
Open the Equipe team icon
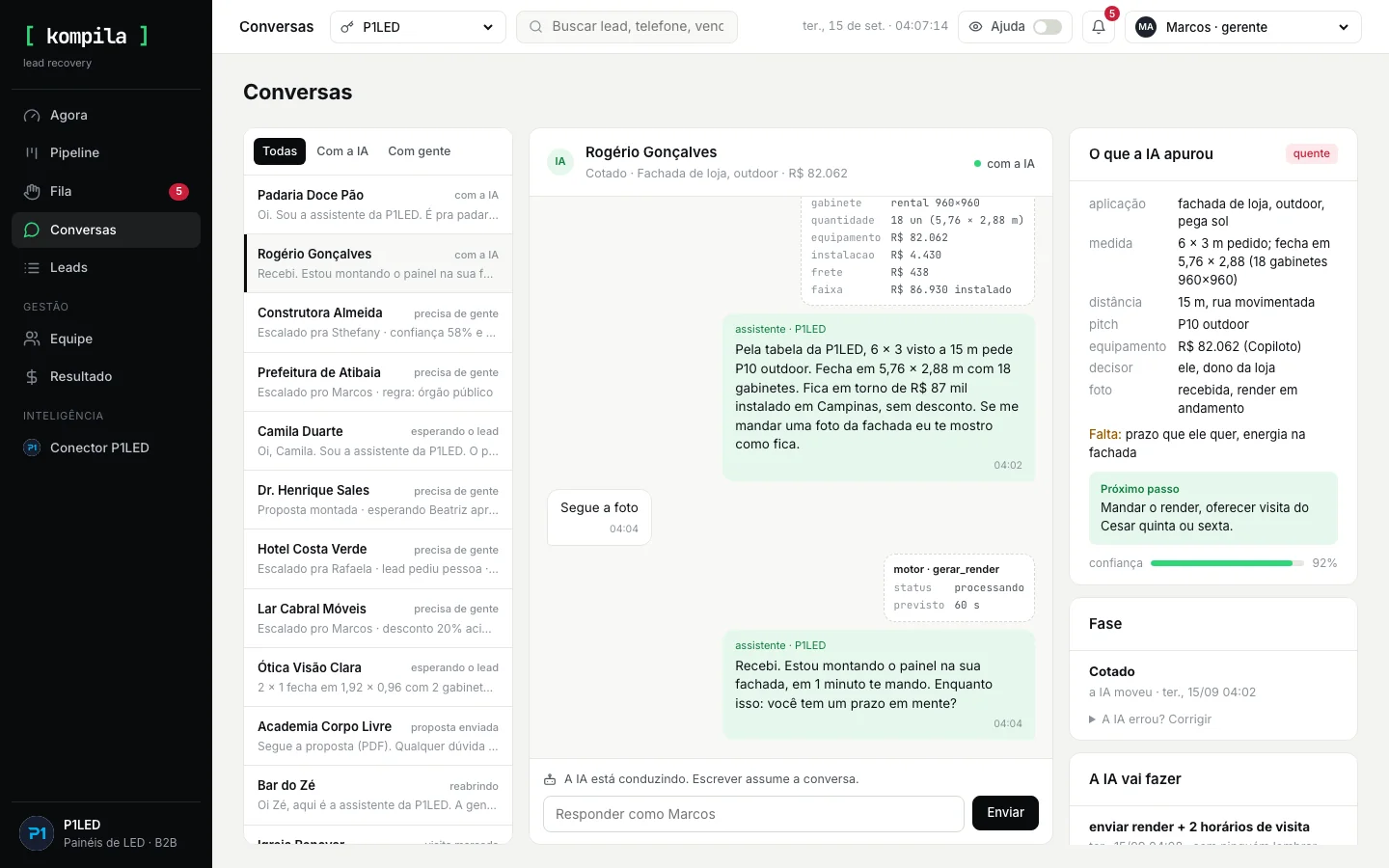(x=32, y=339)
